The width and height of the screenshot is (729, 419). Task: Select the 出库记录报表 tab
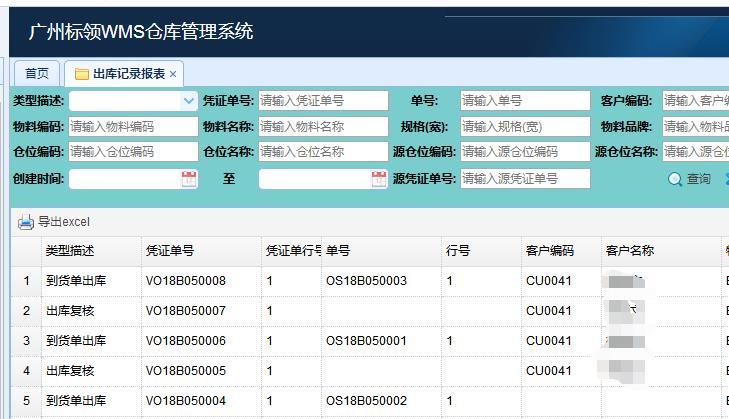point(128,74)
